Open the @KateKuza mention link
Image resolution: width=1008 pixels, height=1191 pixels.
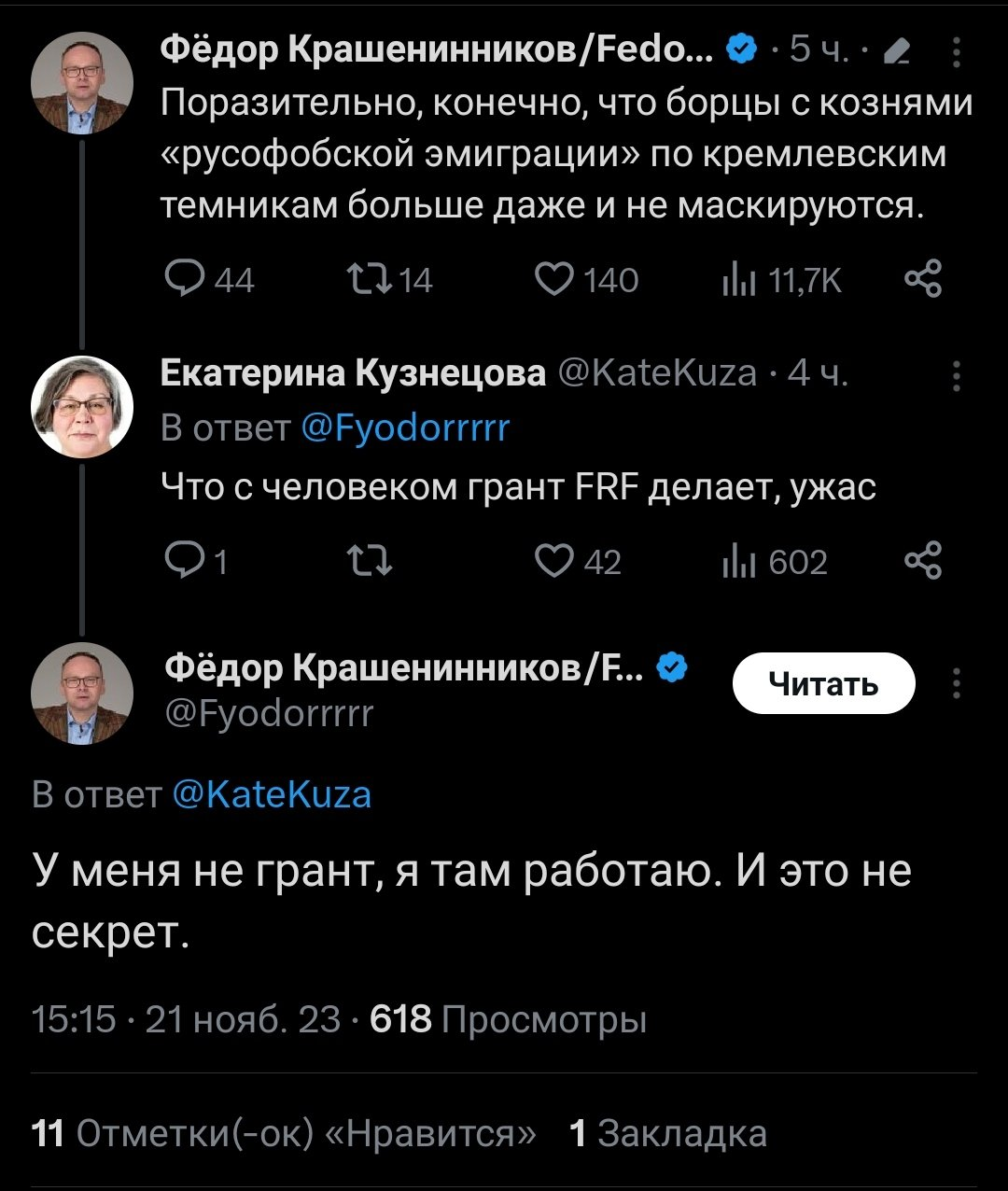point(273,794)
